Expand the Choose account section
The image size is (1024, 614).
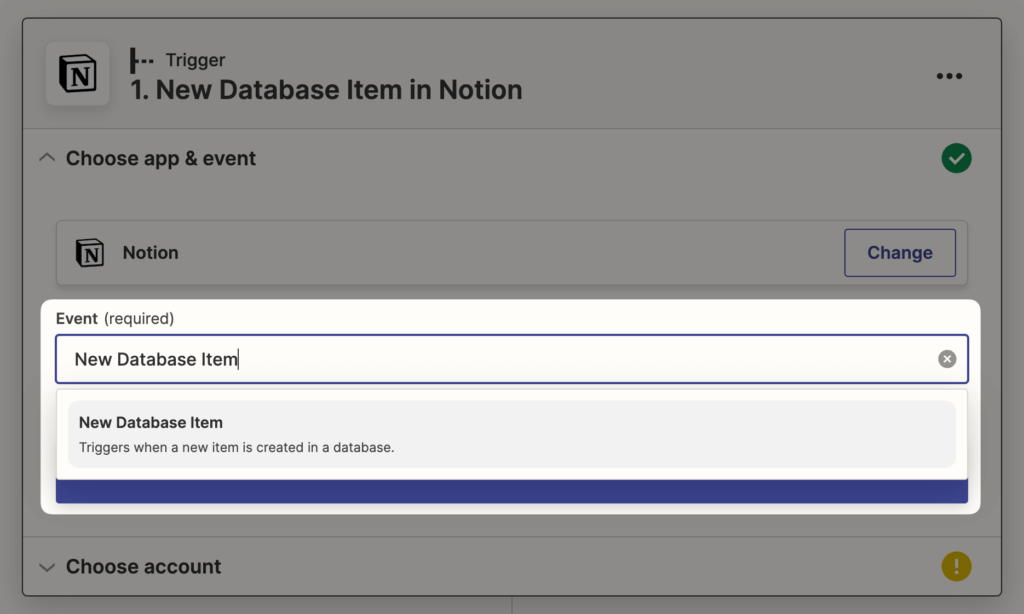pyautogui.click(x=46, y=567)
